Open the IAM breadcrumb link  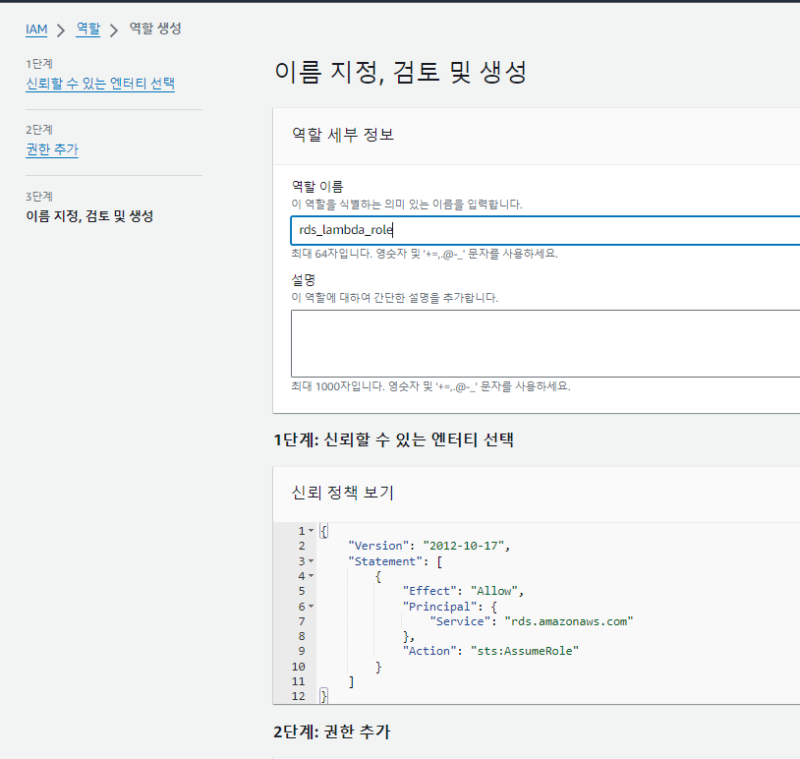pos(36,29)
